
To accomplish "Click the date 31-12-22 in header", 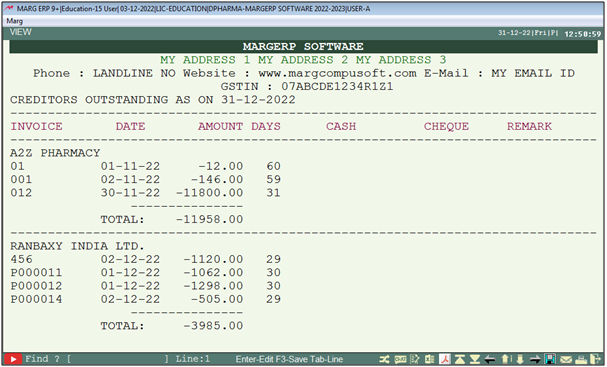I will [514, 33].
